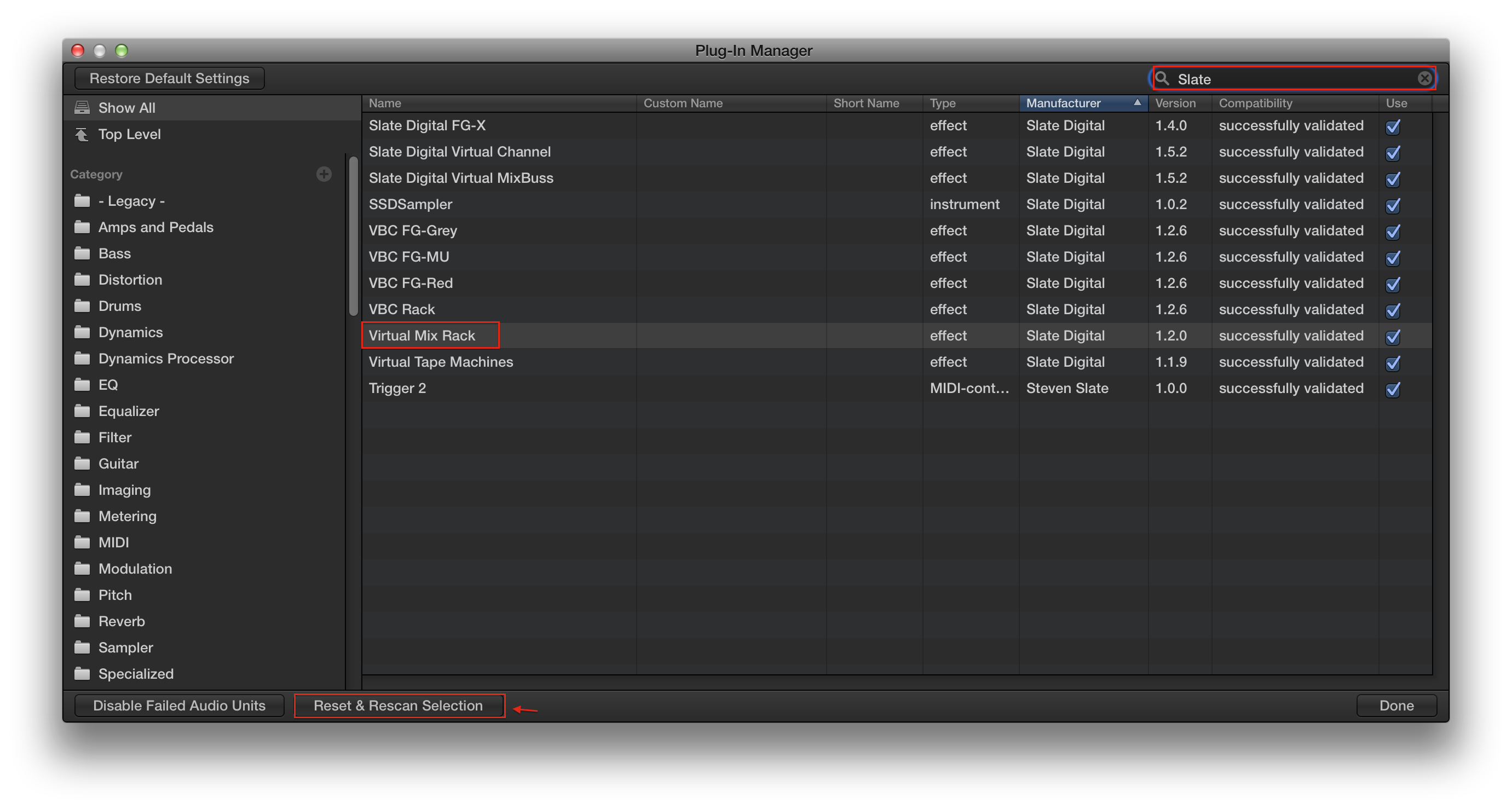Select the Virtual Mix Rack row

pos(897,336)
